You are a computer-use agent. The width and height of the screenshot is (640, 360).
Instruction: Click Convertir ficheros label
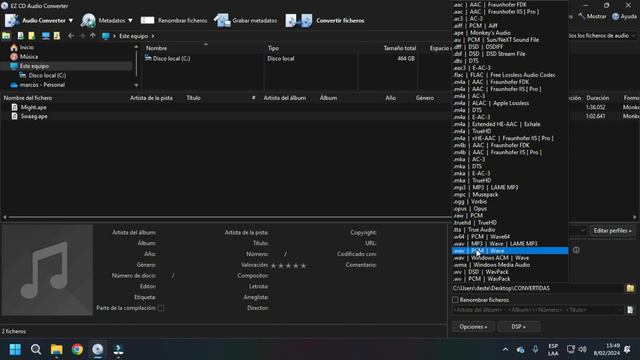pyautogui.click(x=340, y=20)
